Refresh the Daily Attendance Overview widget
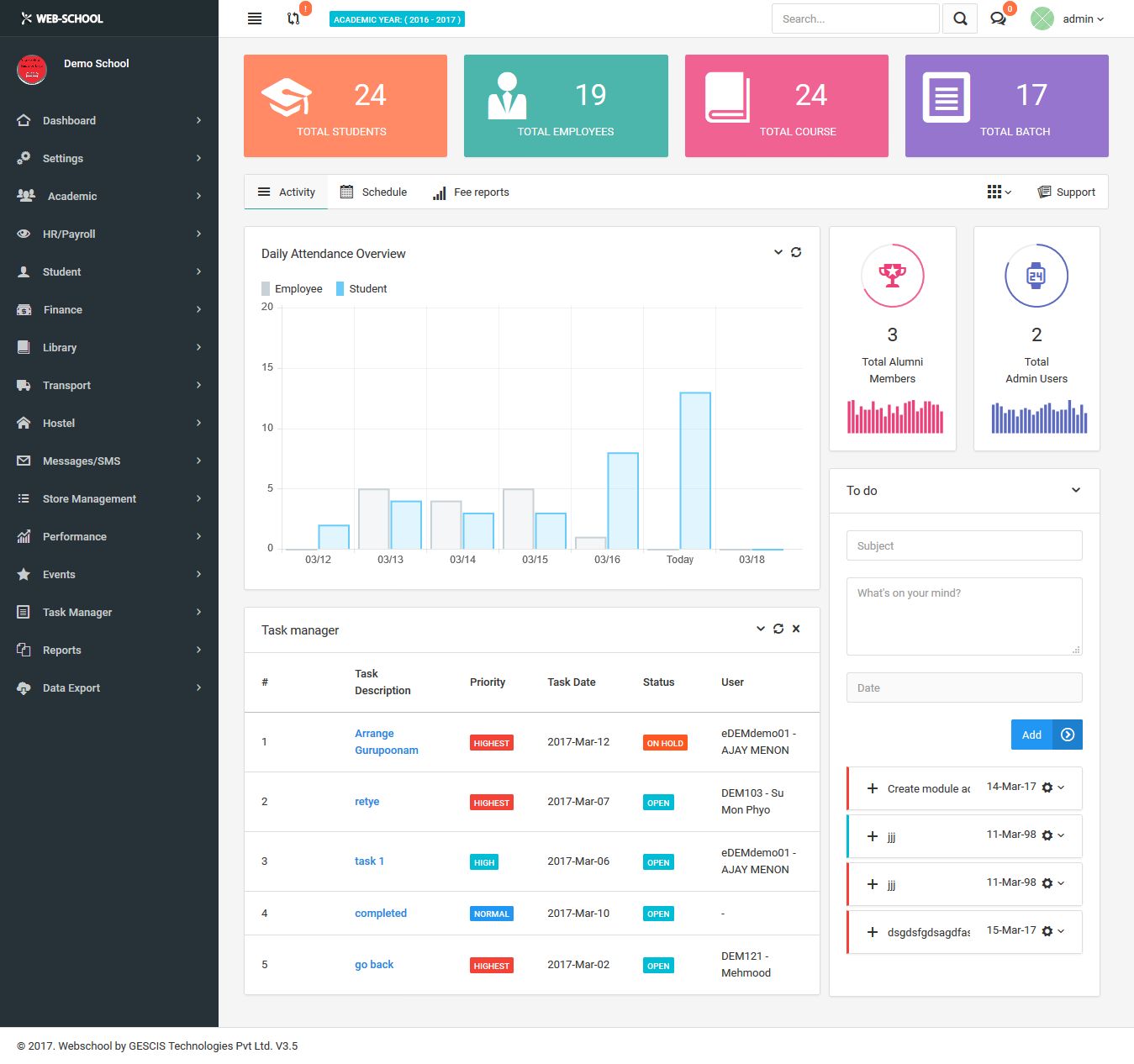Viewport: 1134px width, 1064px height. (x=796, y=252)
